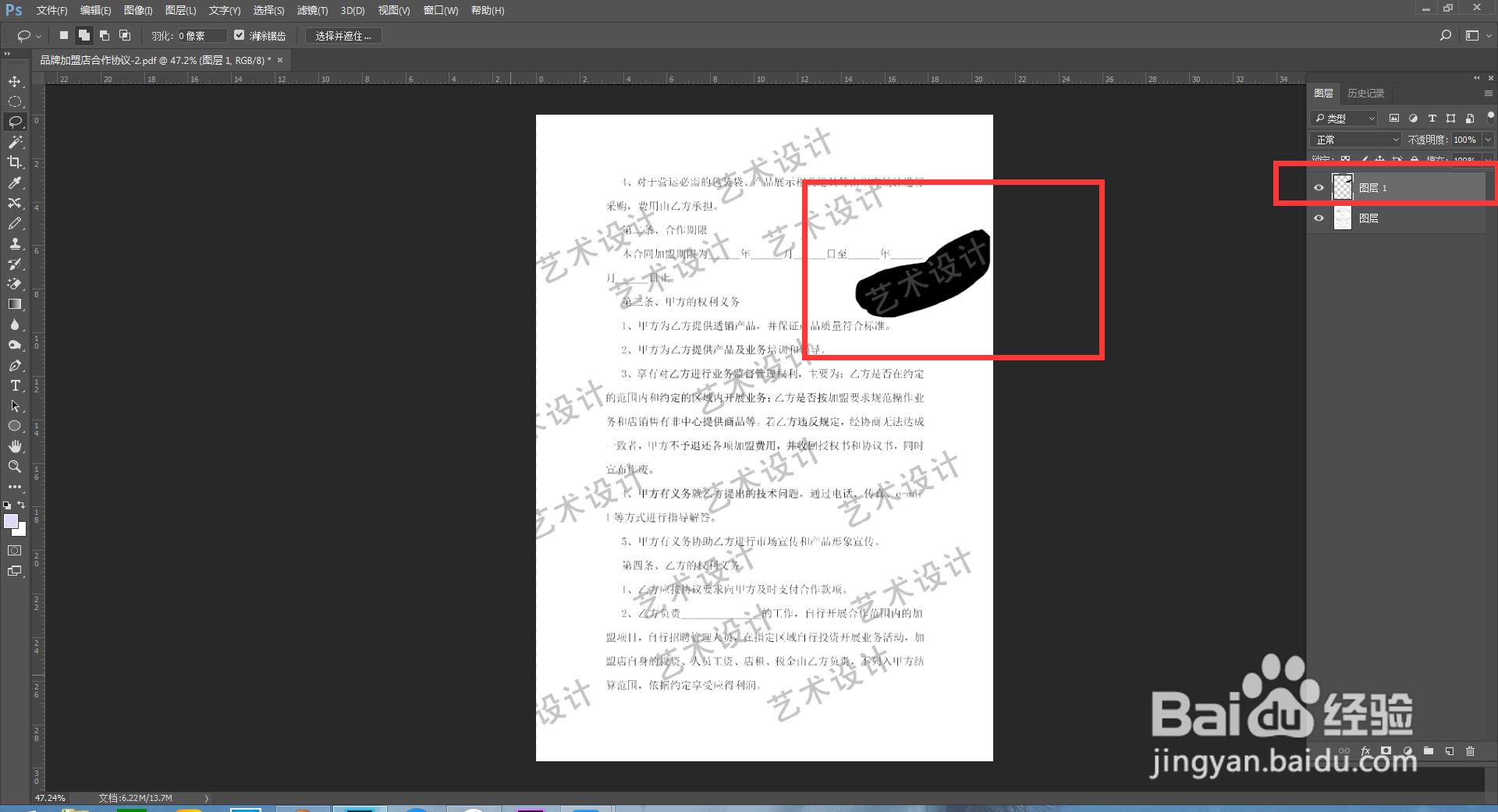
Task: Select the Hand tool
Action: pos(15,446)
